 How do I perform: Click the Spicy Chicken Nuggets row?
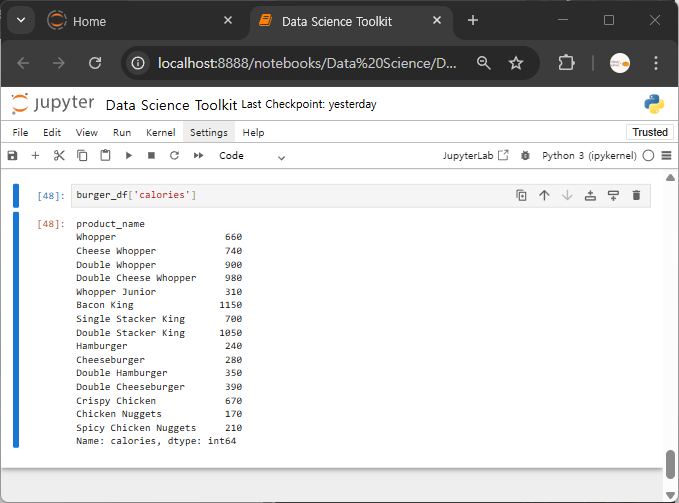(159, 428)
